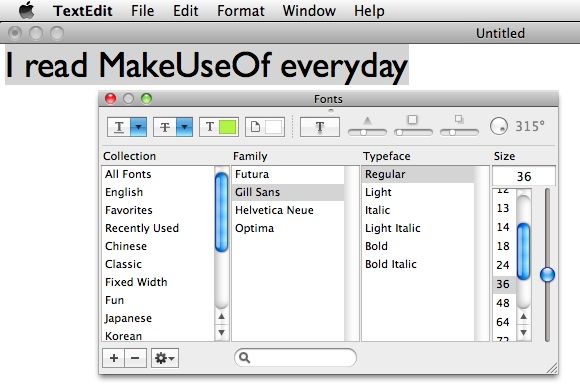The image size is (580, 390).
Task: Open the File menu
Action: (142, 11)
